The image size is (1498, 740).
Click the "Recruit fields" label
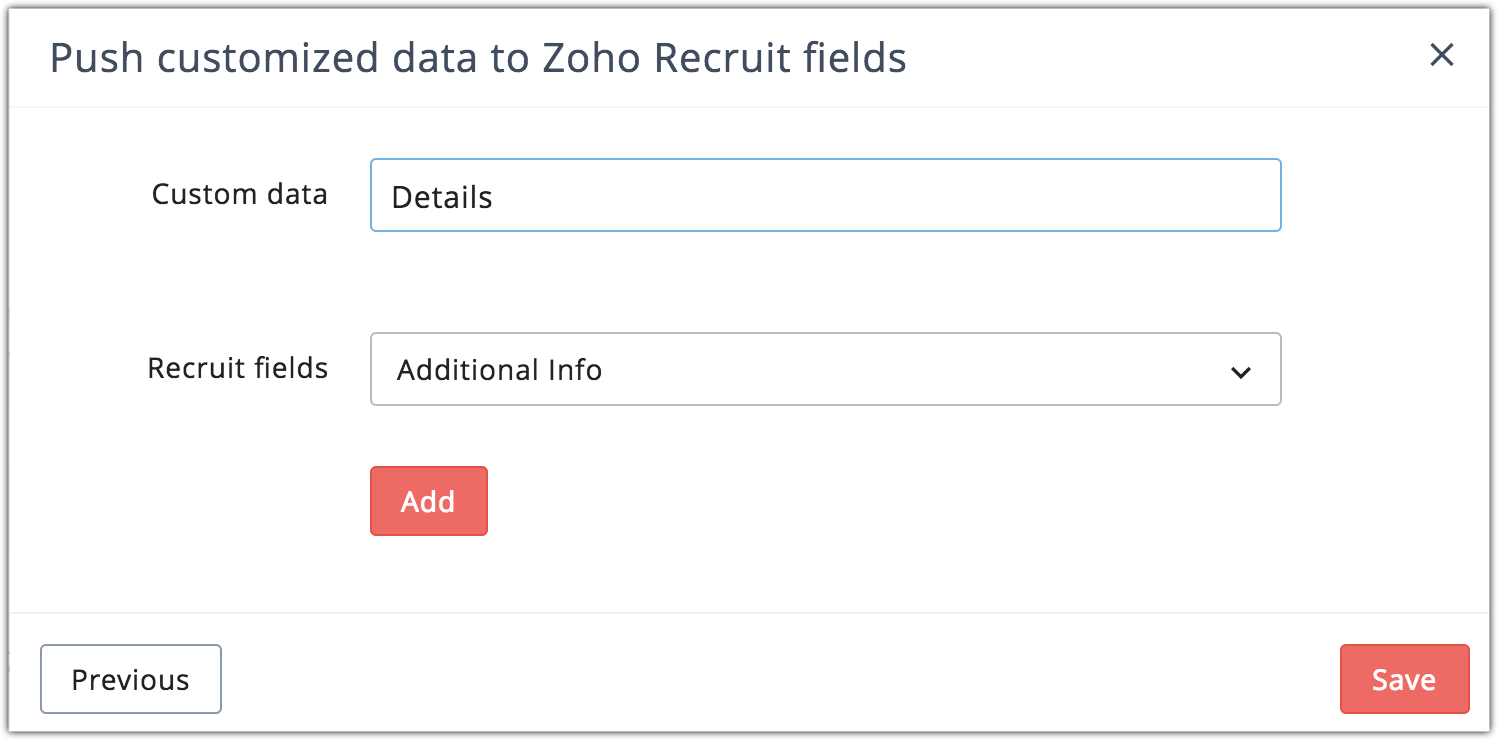point(237,368)
